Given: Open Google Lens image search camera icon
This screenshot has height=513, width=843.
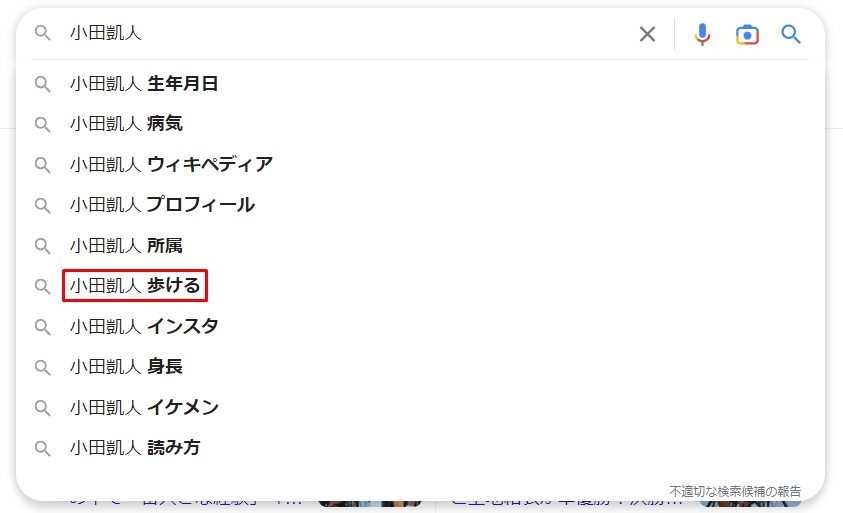Looking at the screenshot, I should click(x=747, y=34).
